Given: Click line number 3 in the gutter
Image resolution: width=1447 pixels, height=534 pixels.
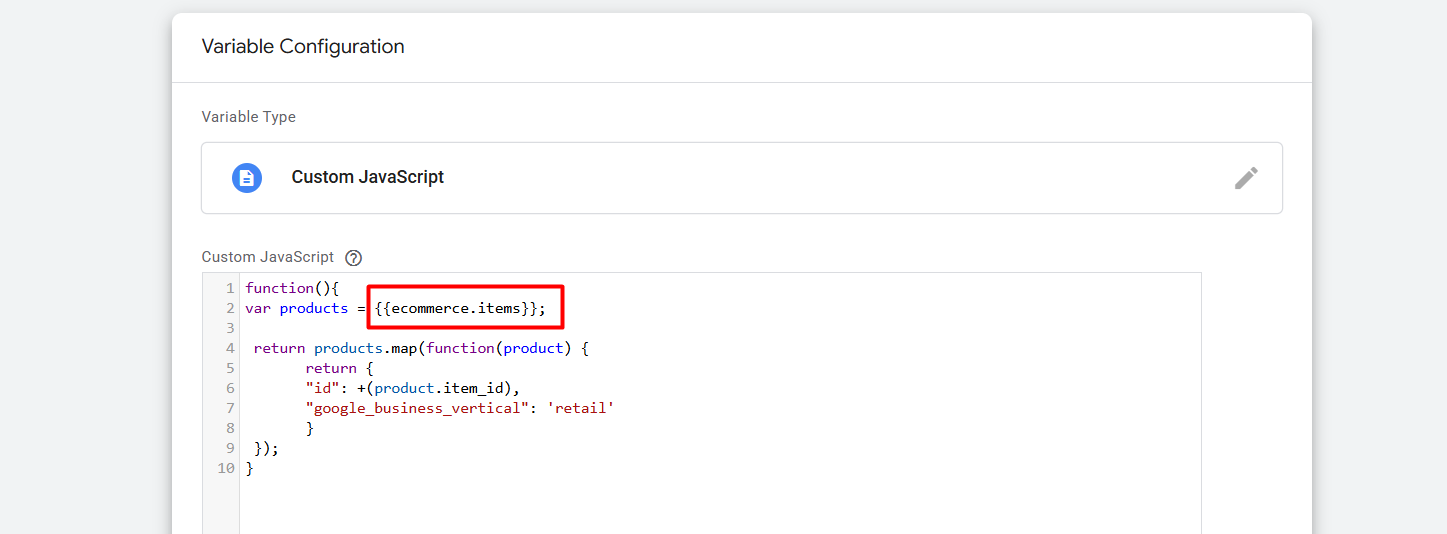Looking at the screenshot, I should point(230,328).
